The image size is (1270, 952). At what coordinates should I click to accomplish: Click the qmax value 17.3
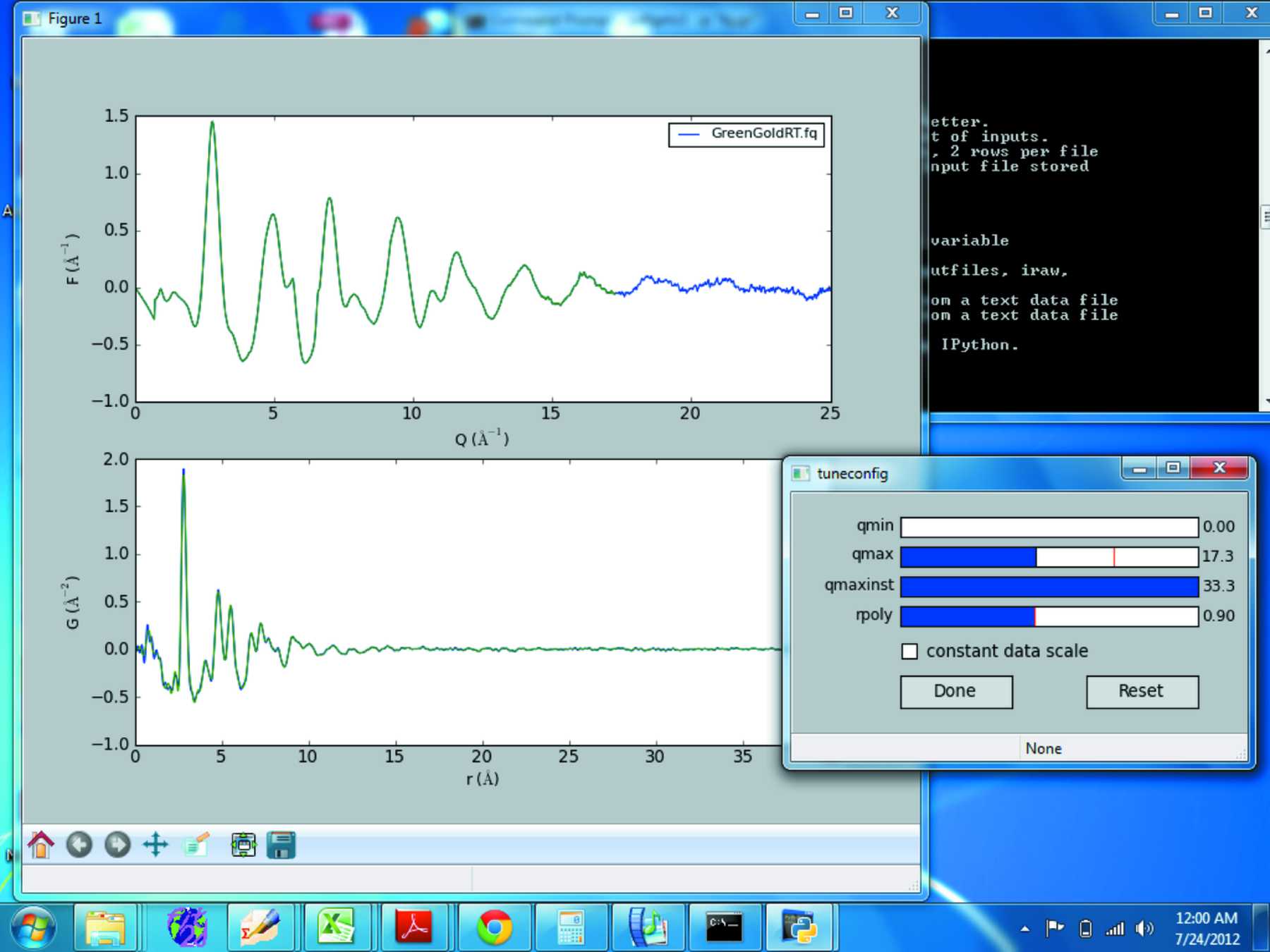point(1218,556)
